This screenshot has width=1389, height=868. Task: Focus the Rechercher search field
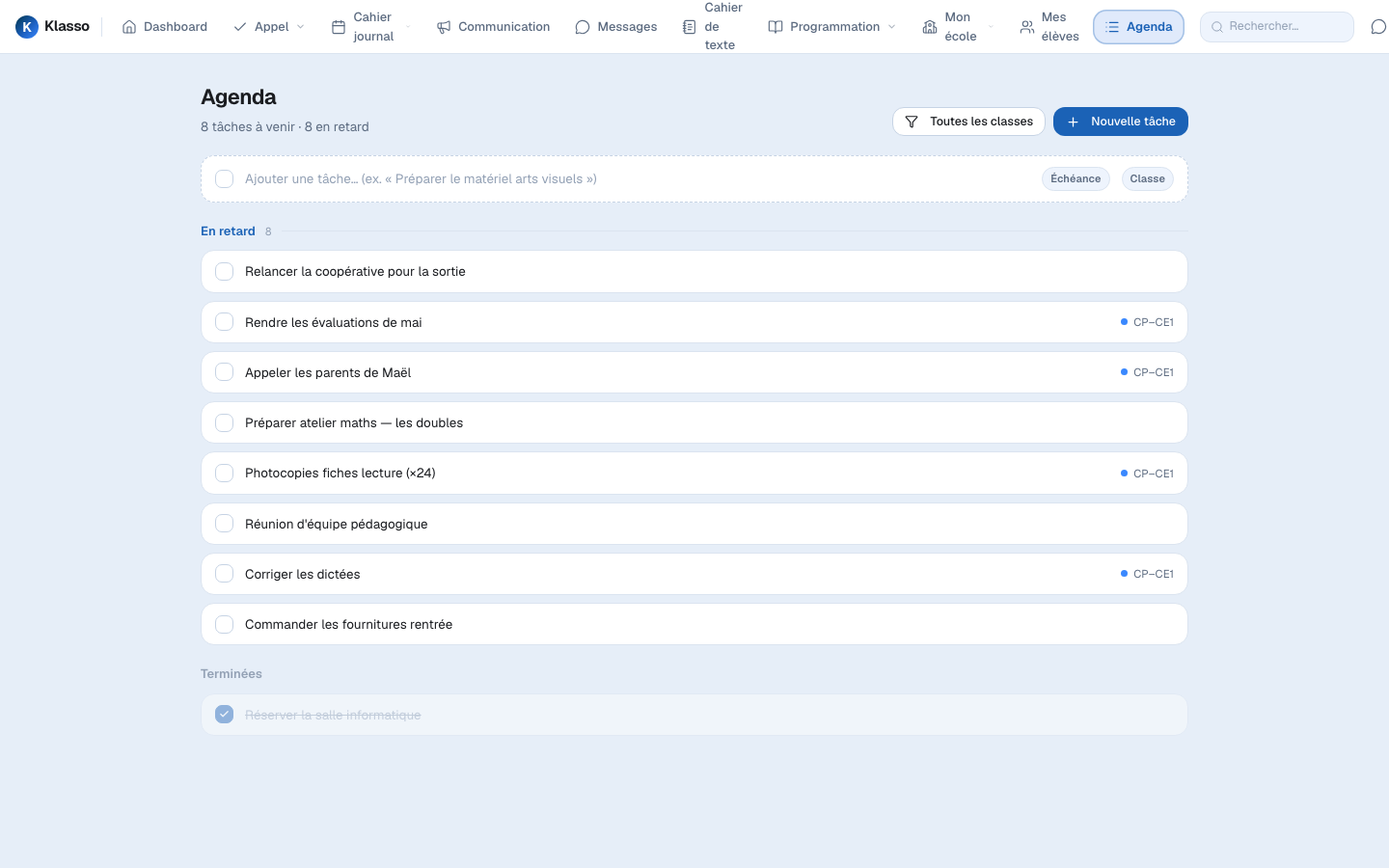click(1277, 27)
